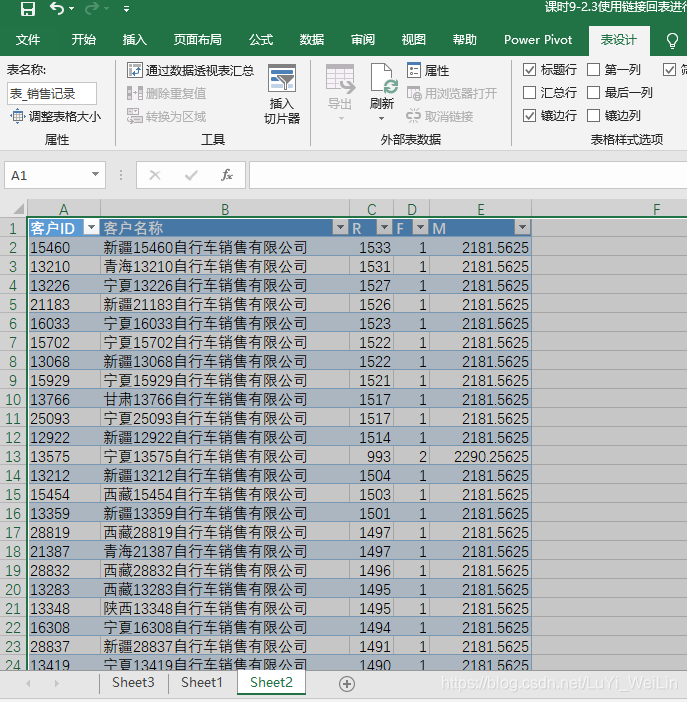The image size is (687, 702).
Task: Check the 镶边列 checkbox
Action: click(593, 116)
